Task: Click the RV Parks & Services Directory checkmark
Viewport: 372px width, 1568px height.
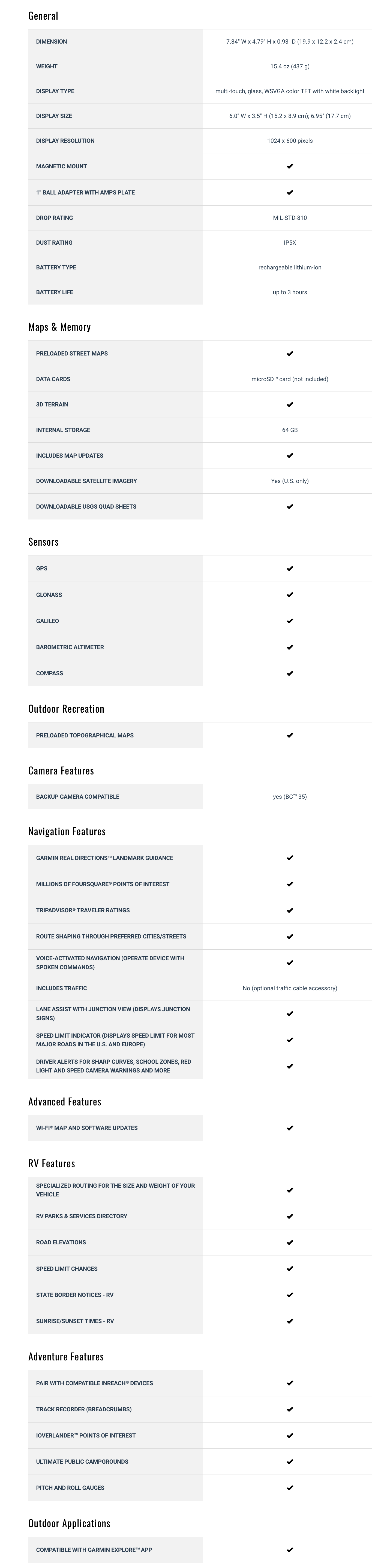Action: click(x=290, y=1216)
